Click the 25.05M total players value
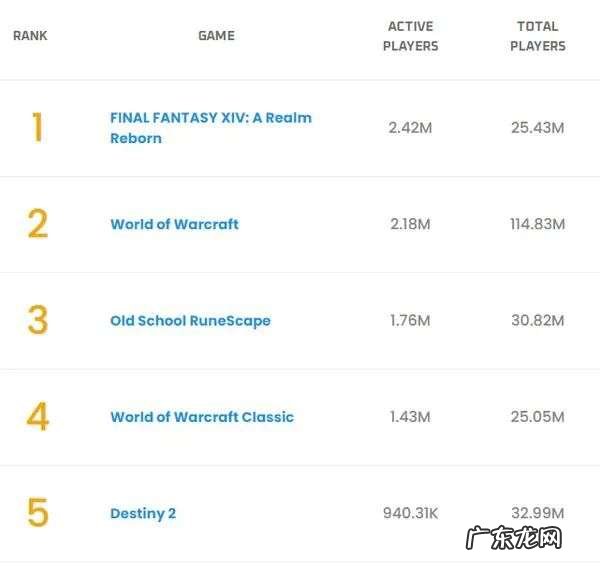 pos(537,417)
